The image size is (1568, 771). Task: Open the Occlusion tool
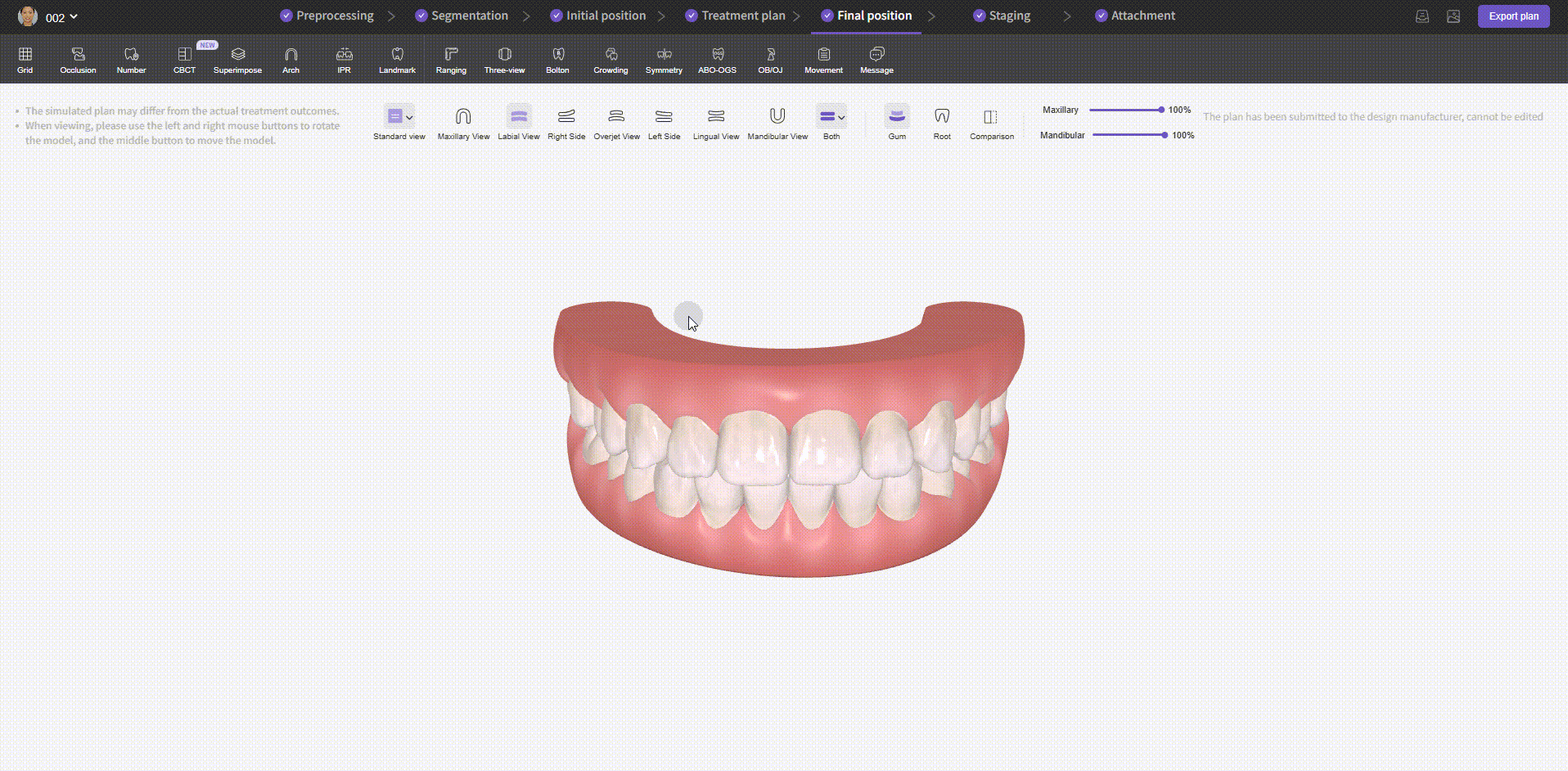click(78, 60)
